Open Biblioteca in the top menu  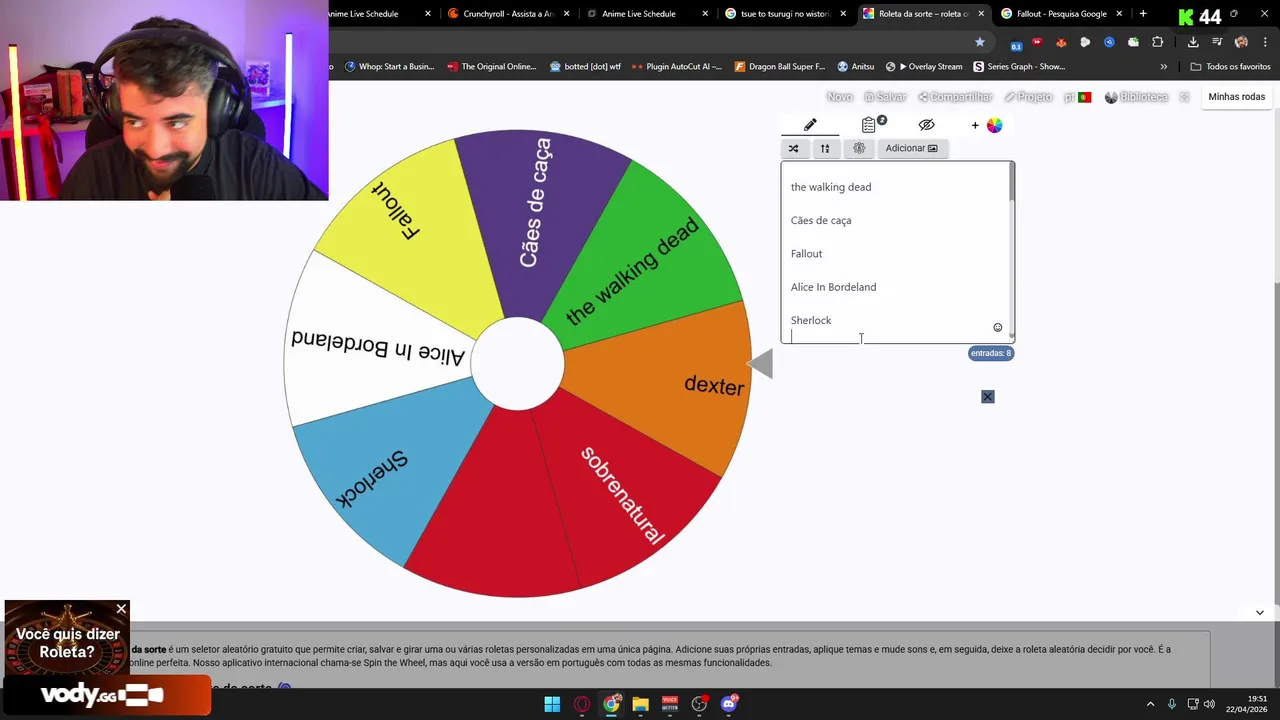click(1136, 97)
